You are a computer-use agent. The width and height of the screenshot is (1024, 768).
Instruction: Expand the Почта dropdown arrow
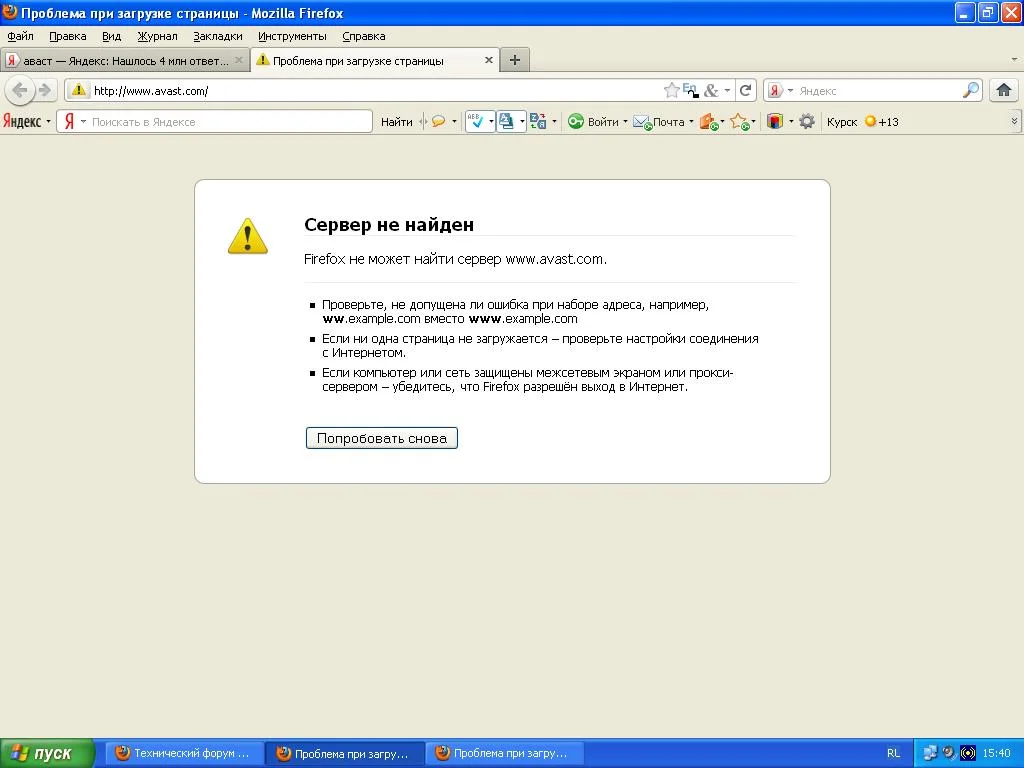click(x=691, y=121)
